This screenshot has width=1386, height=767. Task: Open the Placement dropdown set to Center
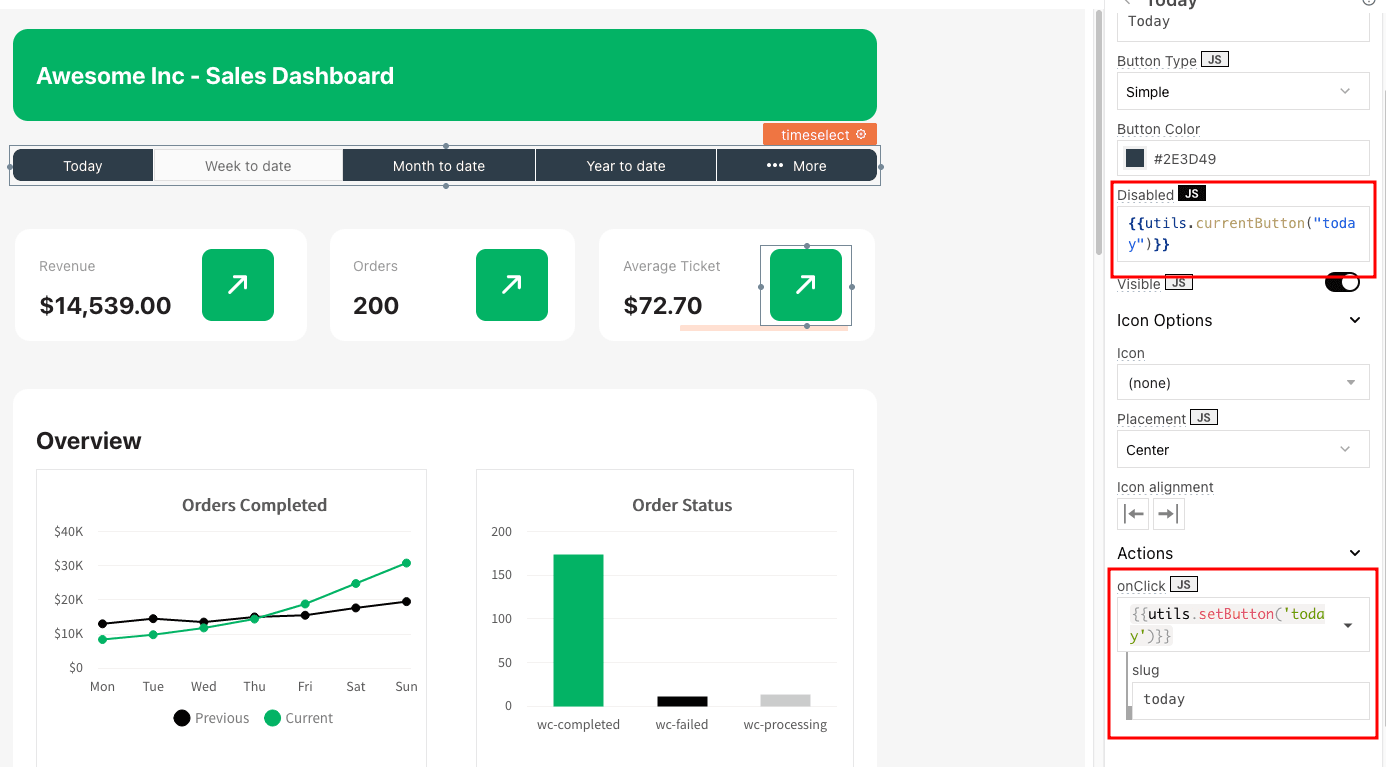[x=1242, y=450]
